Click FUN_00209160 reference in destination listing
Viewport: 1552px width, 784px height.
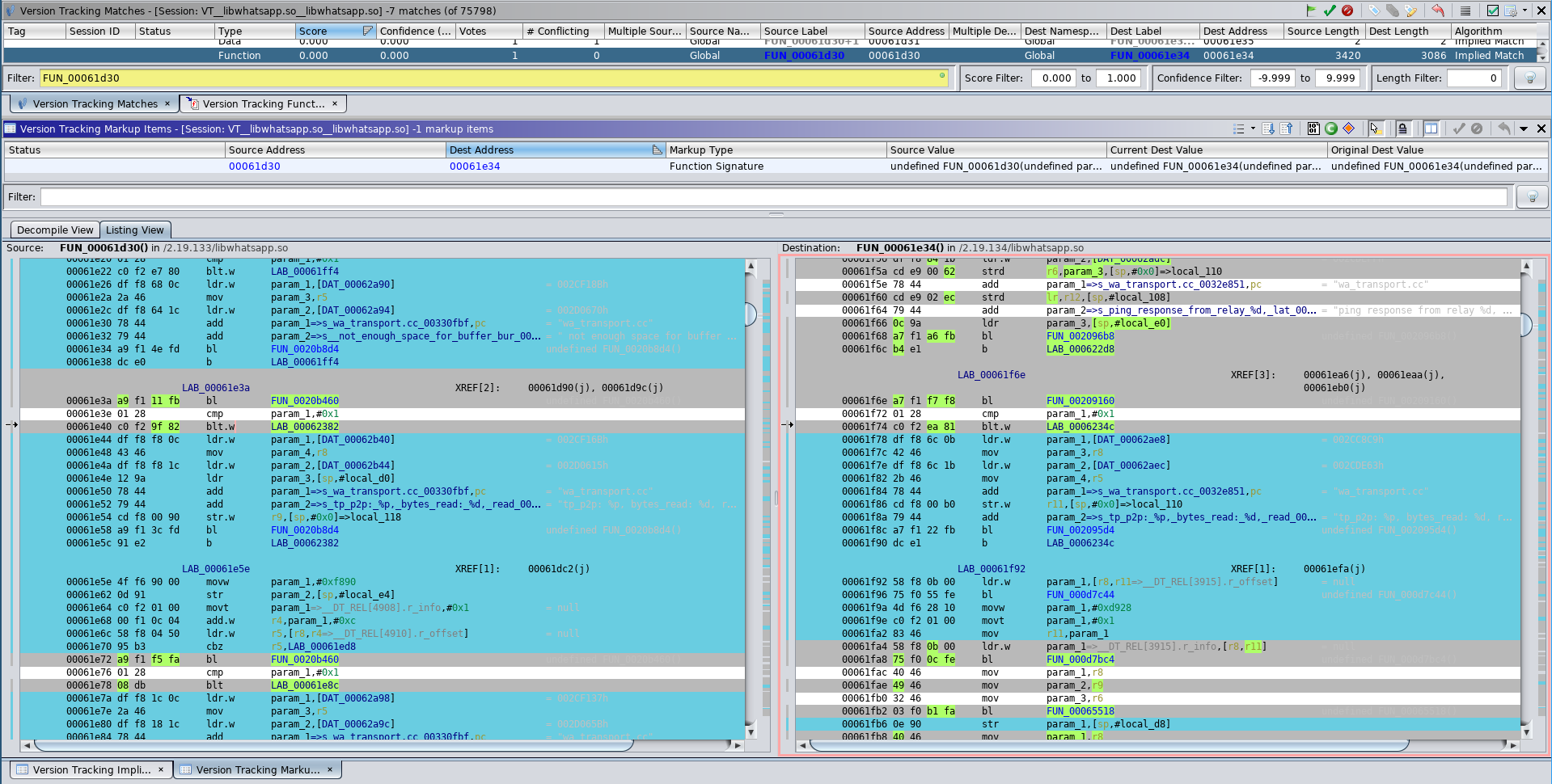coord(1080,401)
